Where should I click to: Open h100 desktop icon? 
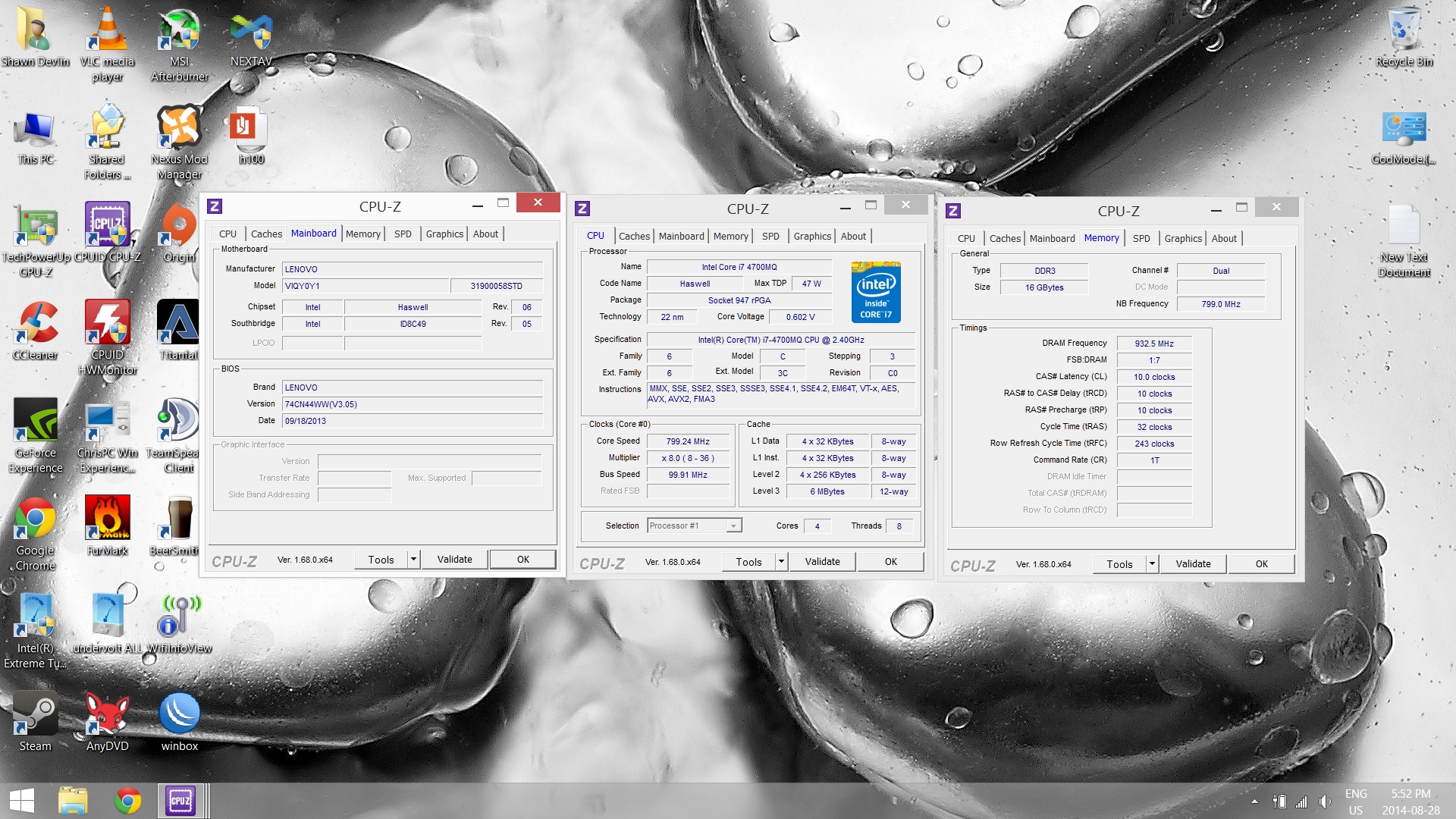[x=251, y=136]
